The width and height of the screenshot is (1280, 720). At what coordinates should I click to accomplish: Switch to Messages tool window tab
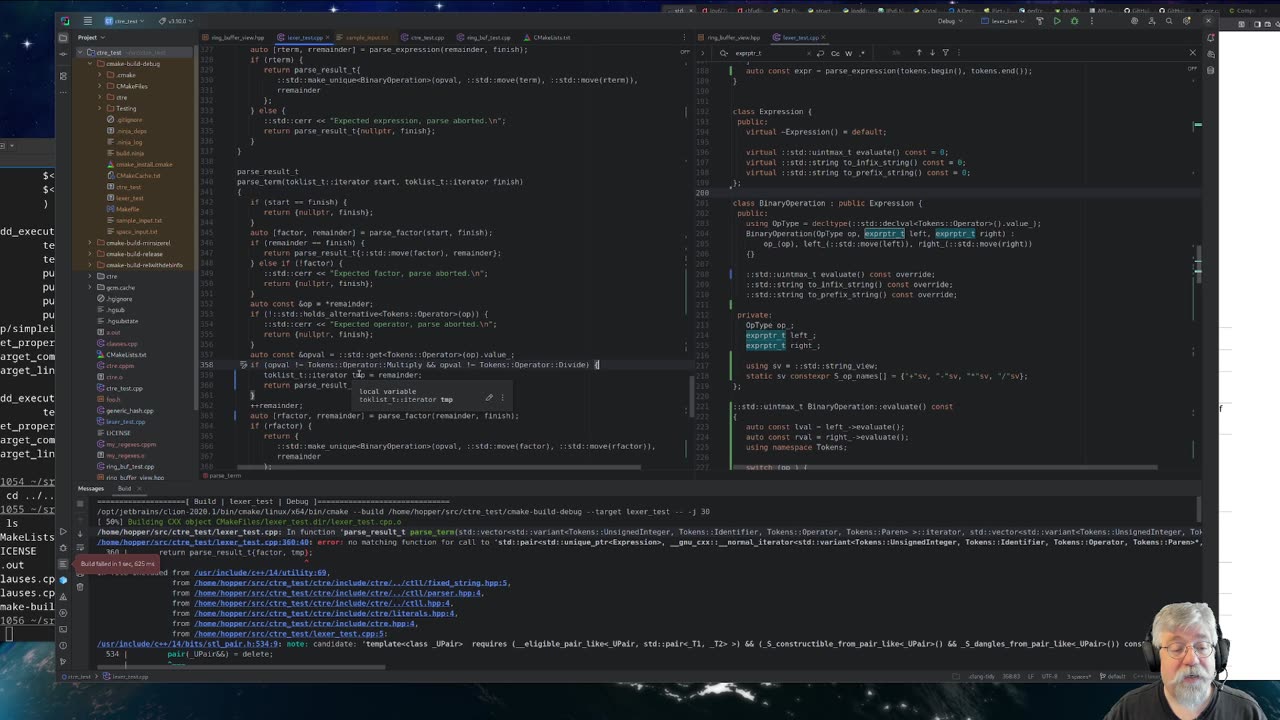pos(90,489)
